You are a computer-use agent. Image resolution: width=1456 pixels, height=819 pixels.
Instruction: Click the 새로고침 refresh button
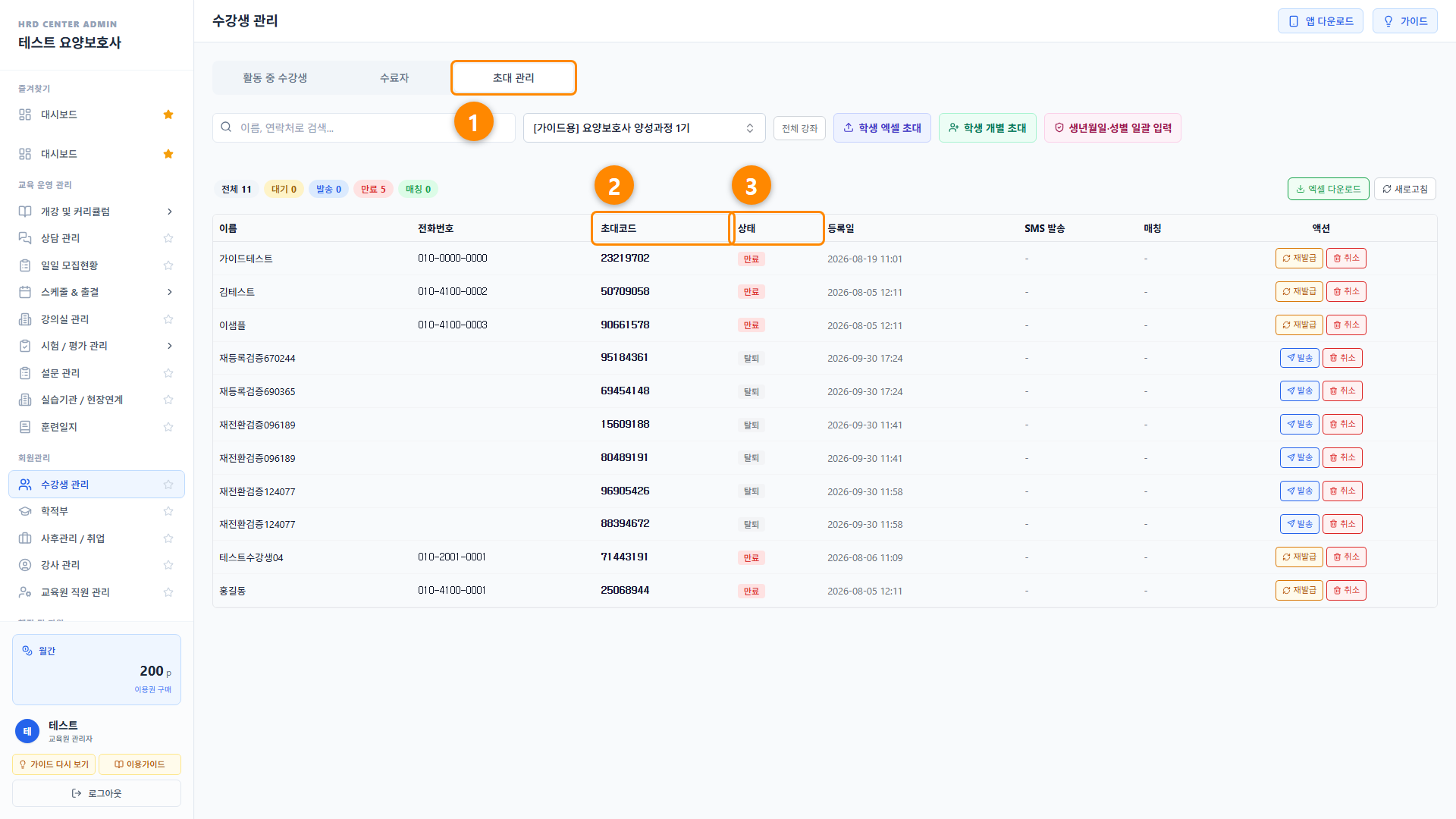point(1404,189)
